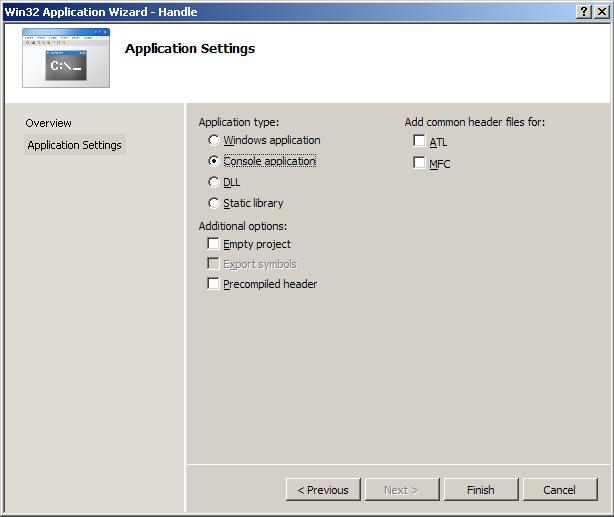Cancel the Win32 Application Wizard

tap(560, 490)
